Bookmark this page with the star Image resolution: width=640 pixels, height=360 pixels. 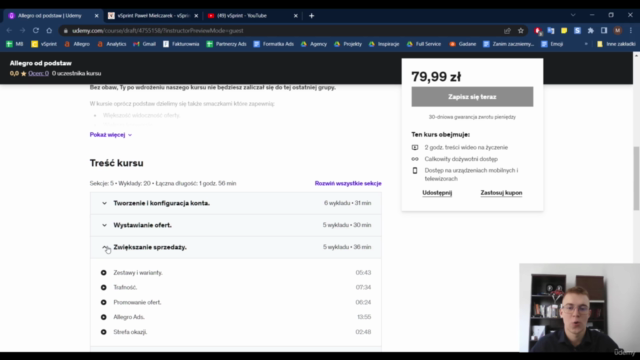[x=520, y=31]
